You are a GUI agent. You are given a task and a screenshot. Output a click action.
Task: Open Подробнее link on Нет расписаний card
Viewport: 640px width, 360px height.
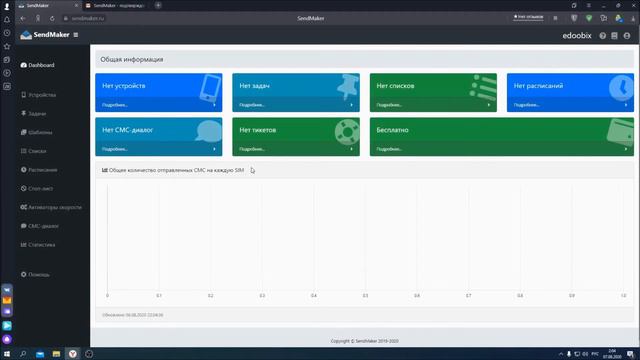tap(527, 105)
